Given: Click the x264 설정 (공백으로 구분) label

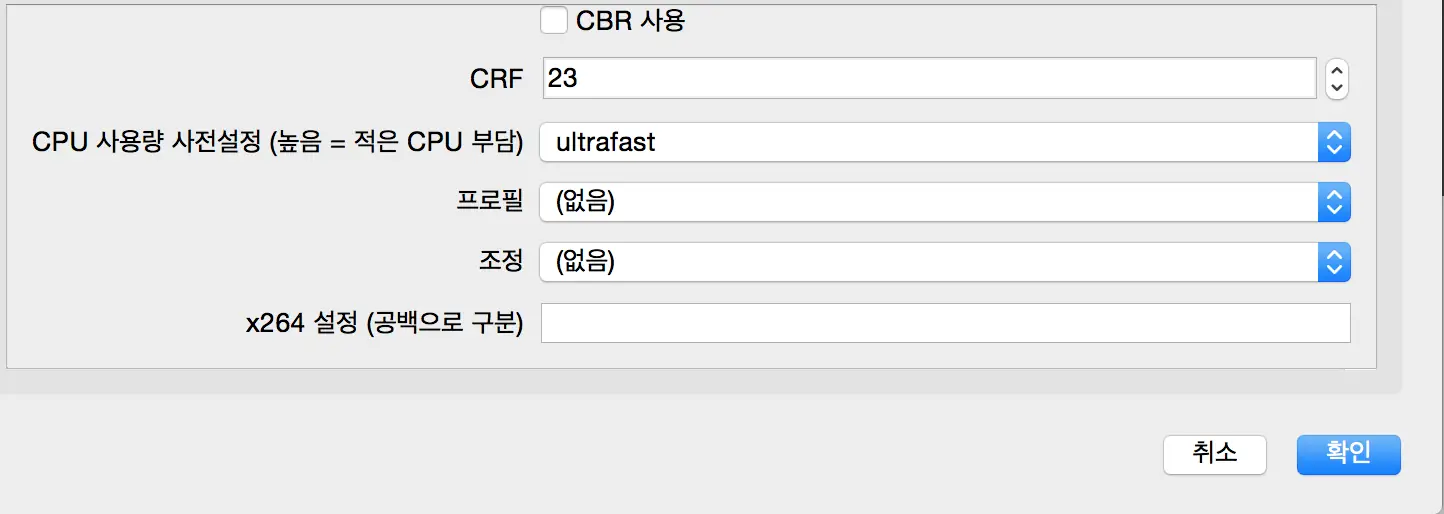Looking at the screenshot, I should click(x=385, y=323).
